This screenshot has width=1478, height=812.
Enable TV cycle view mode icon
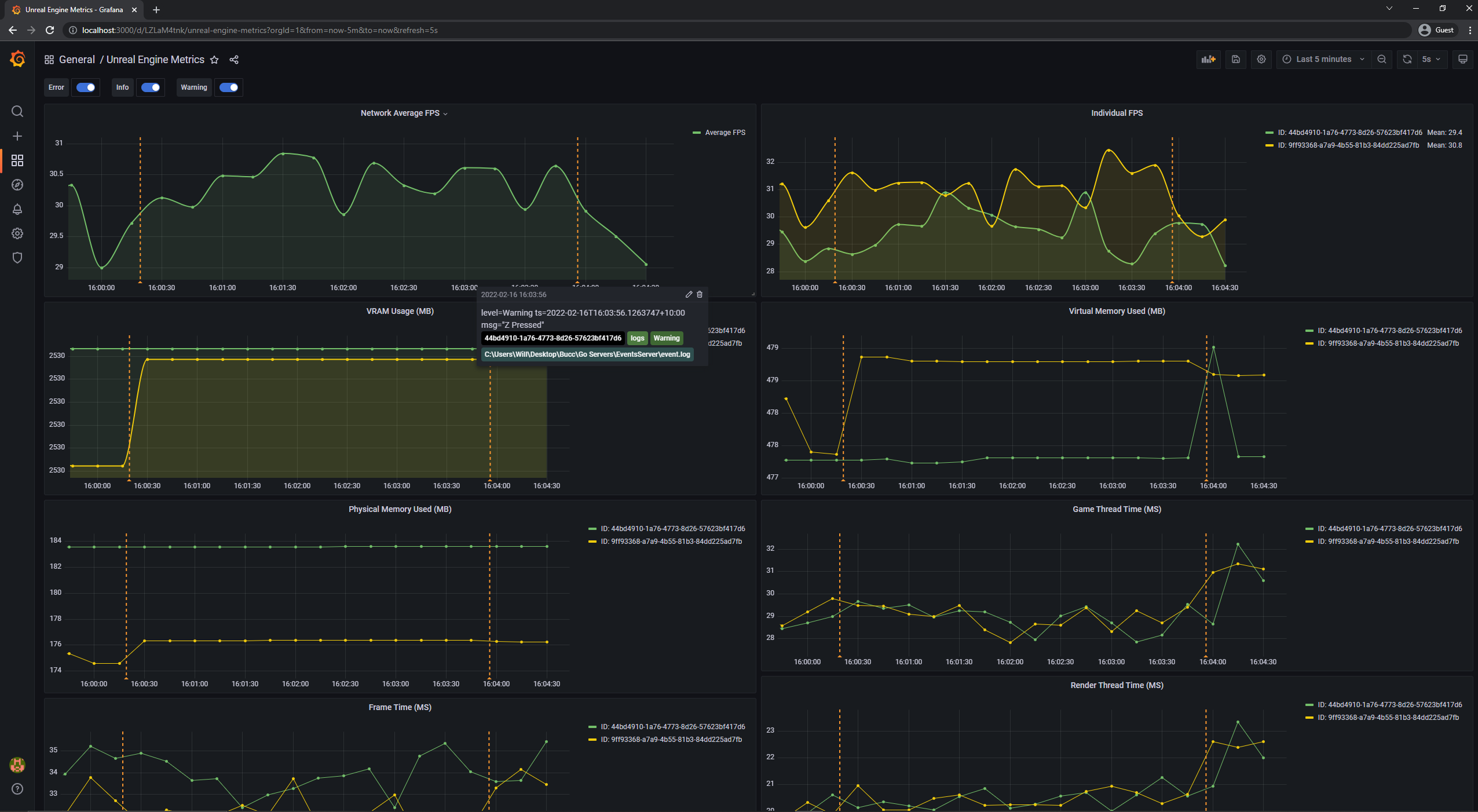coord(1462,59)
